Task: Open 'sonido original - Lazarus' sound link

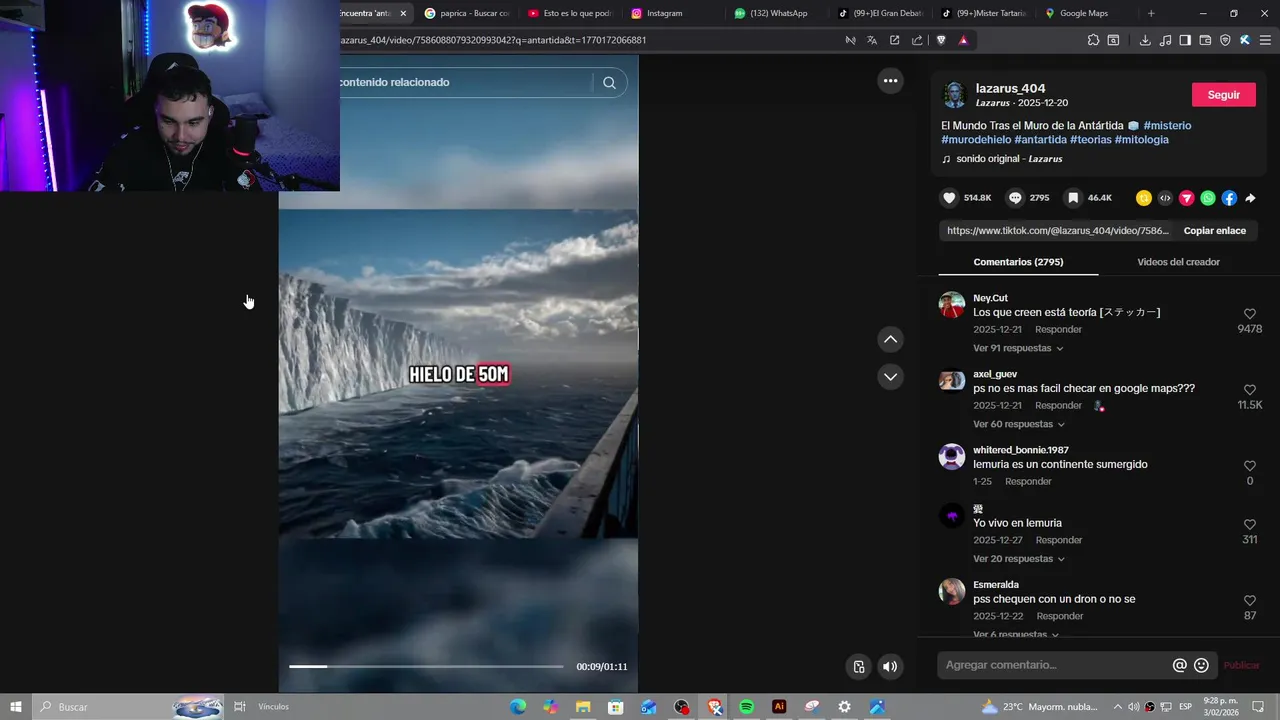Action: point(1009,159)
